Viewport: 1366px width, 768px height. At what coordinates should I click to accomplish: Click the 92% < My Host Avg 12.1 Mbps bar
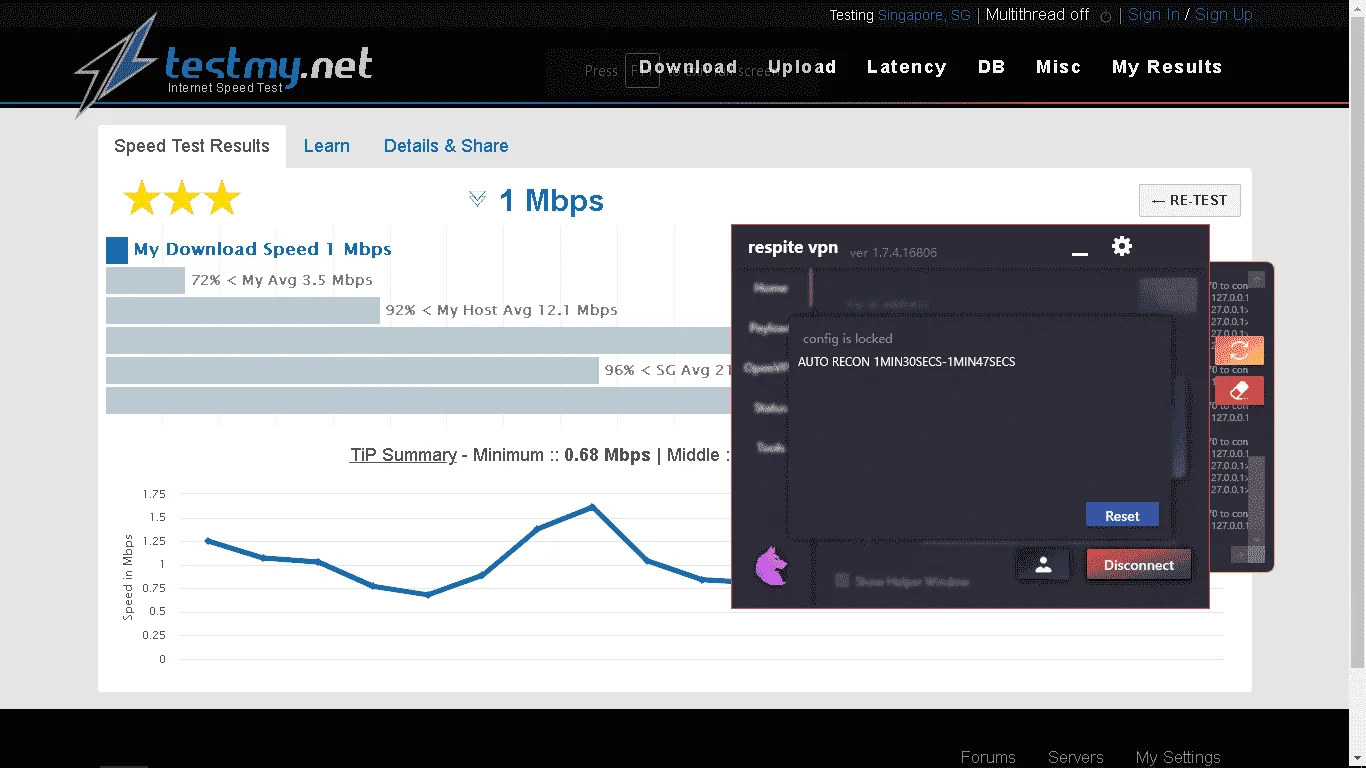243,310
